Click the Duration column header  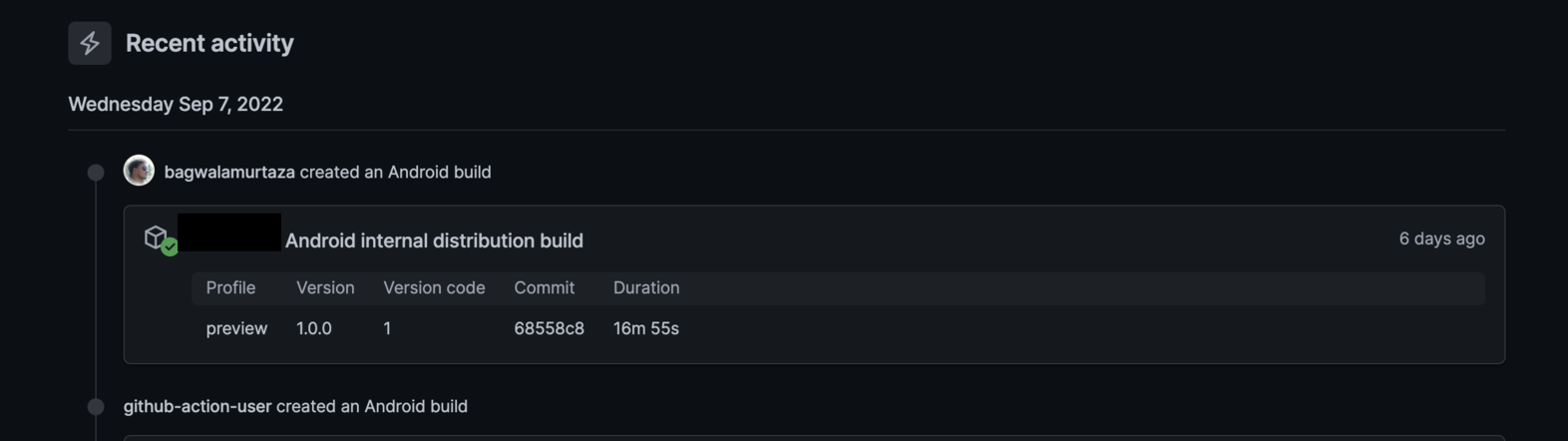(646, 287)
